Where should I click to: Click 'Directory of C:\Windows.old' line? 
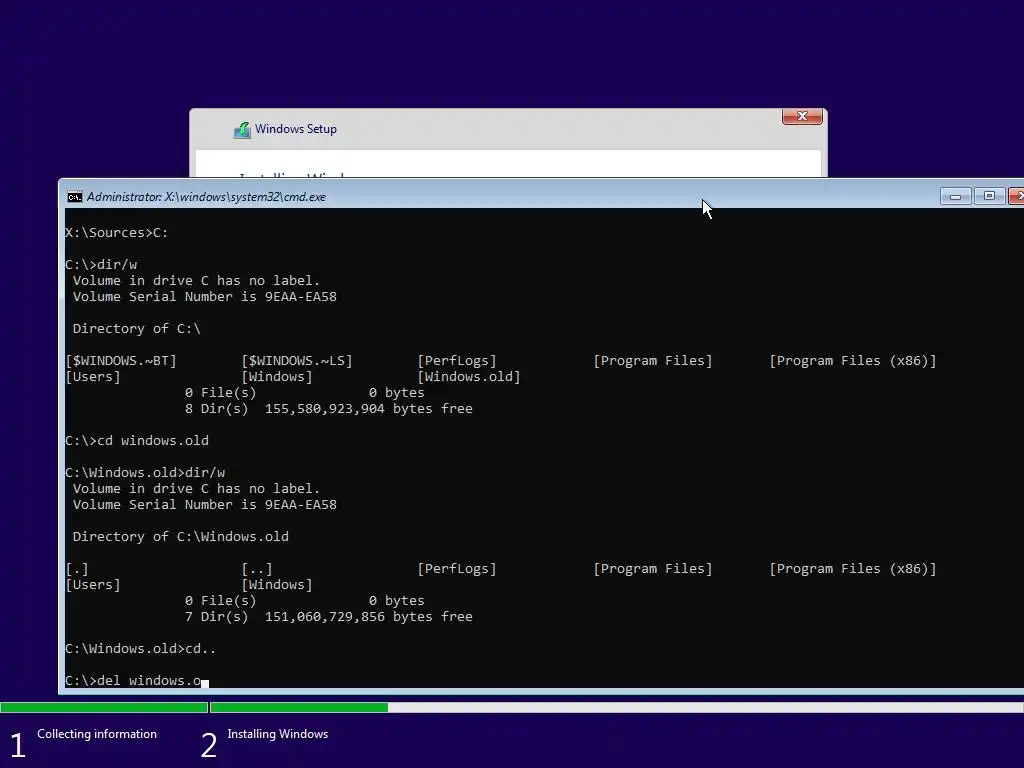tap(180, 537)
